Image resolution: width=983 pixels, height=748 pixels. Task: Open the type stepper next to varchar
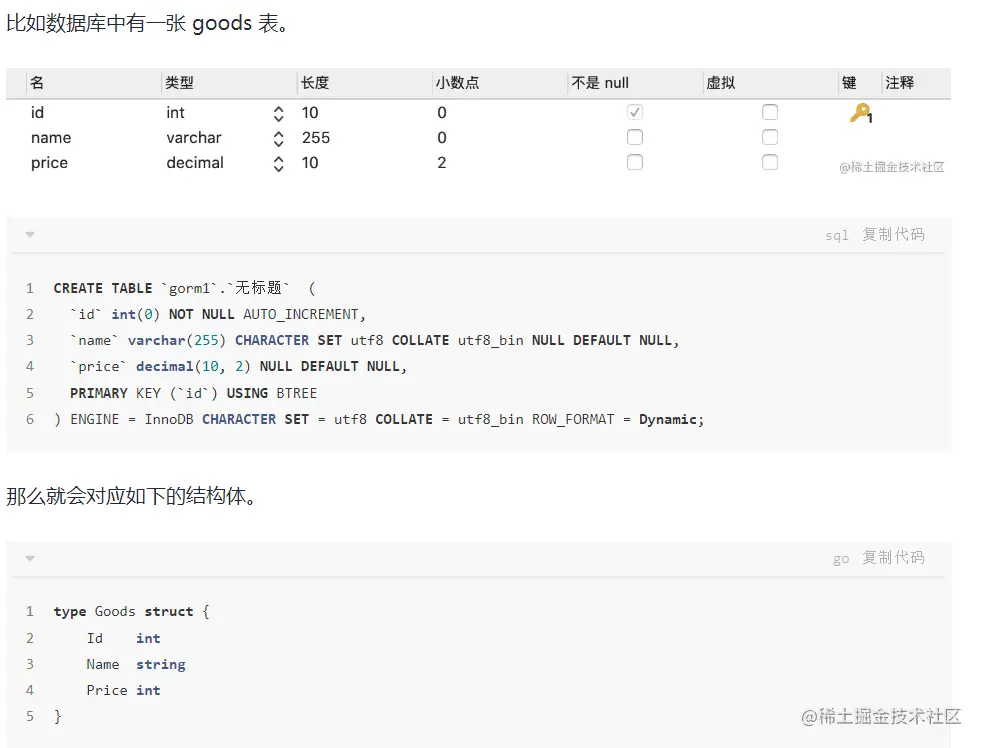[278, 139]
